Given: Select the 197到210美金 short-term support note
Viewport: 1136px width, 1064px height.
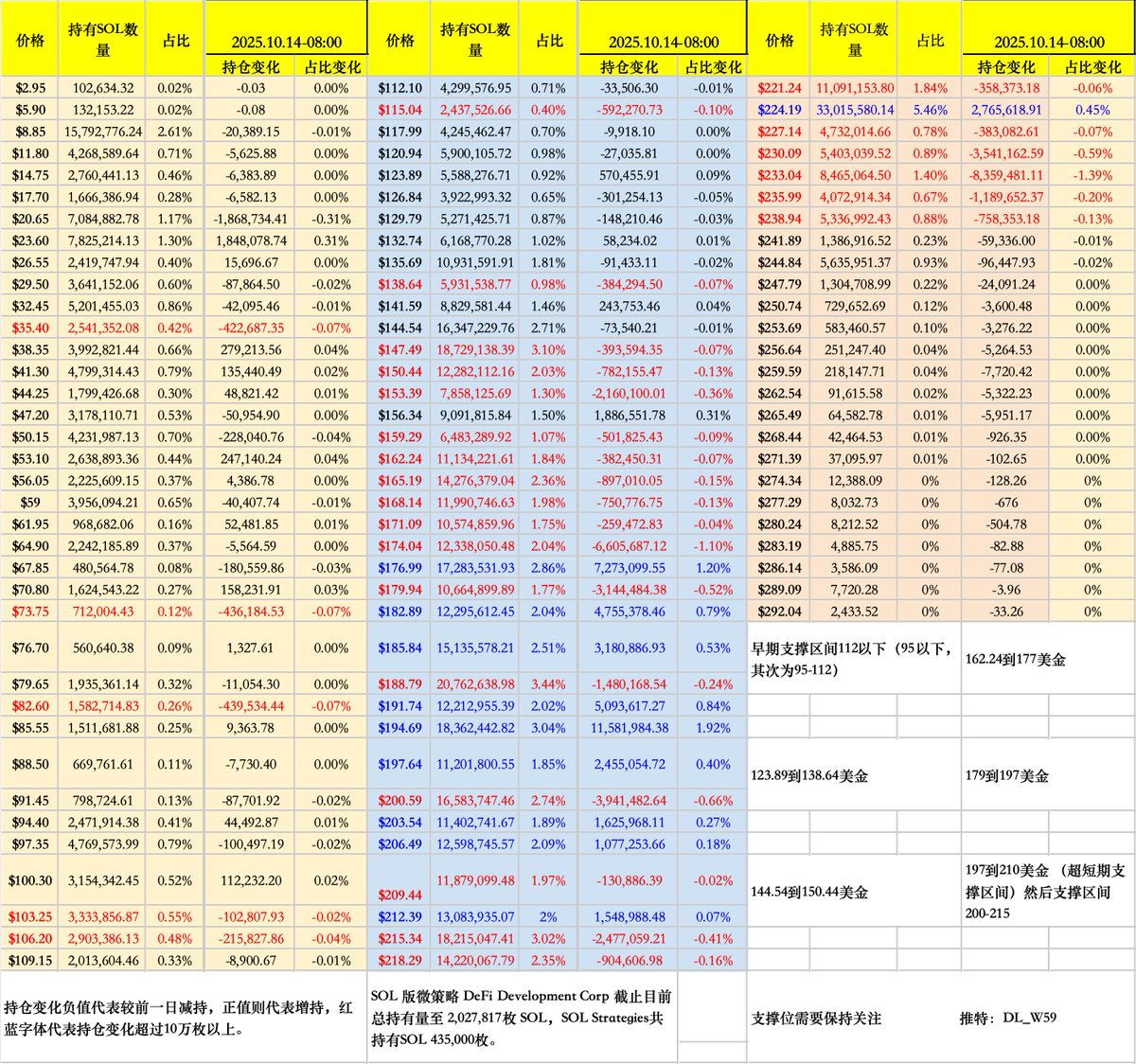Looking at the screenshot, I should (1048, 891).
